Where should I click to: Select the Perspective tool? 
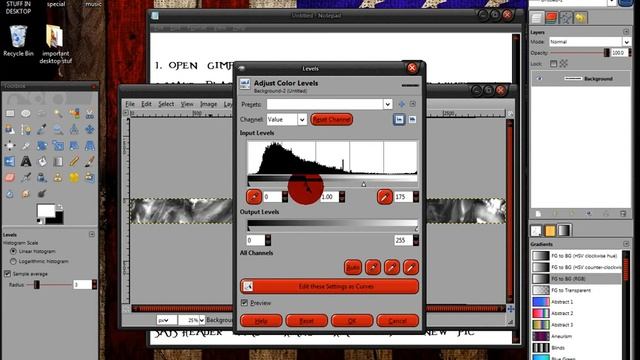click(x=89, y=145)
